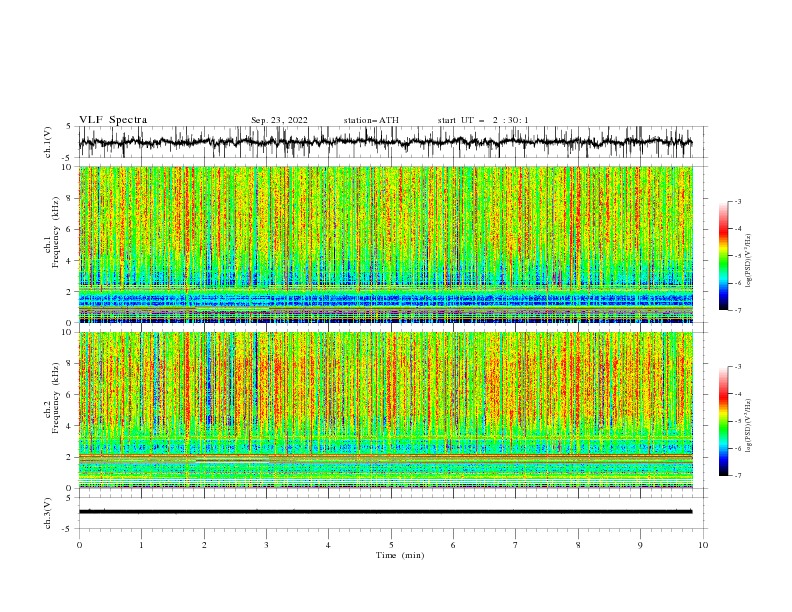Click time axis tick label 0
The height and width of the screenshot is (612, 792).
pyautogui.click(x=79, y=545)
